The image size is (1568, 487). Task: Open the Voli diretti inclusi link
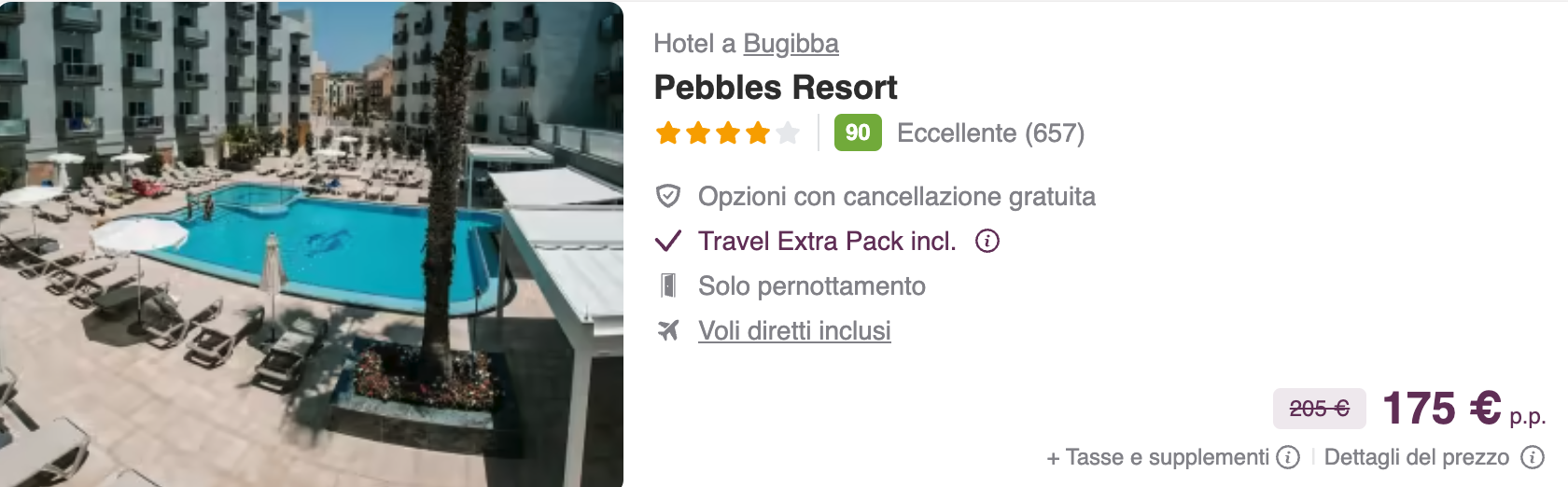794,331
